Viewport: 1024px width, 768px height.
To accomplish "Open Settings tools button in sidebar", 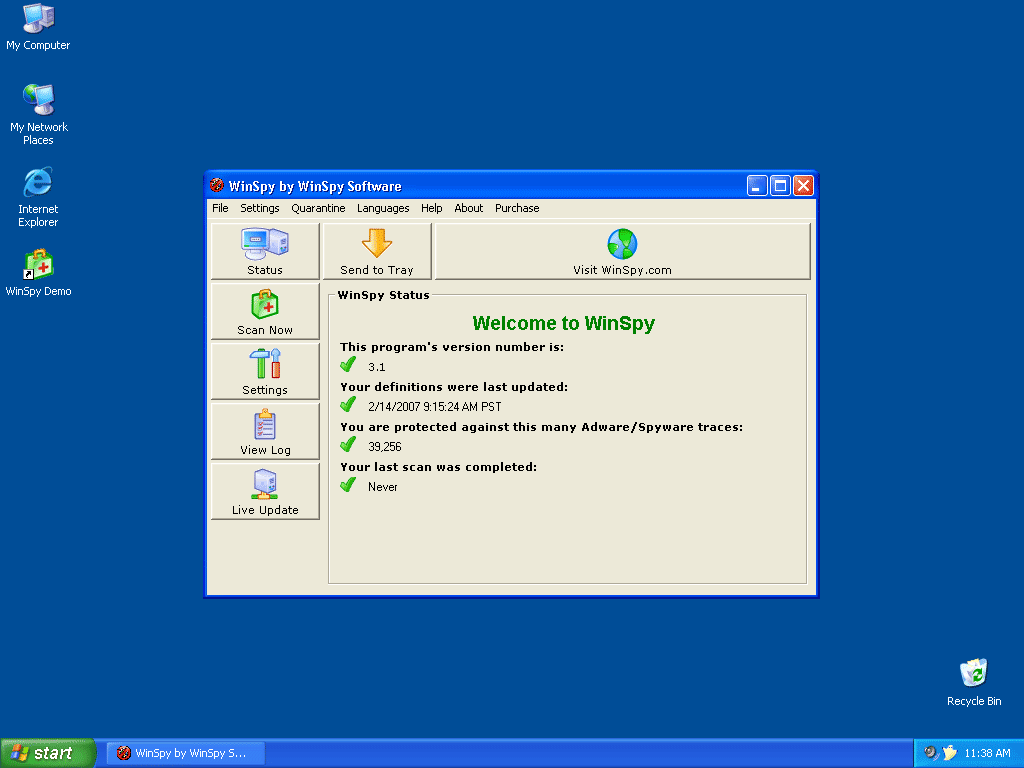I will pos(265,371).
